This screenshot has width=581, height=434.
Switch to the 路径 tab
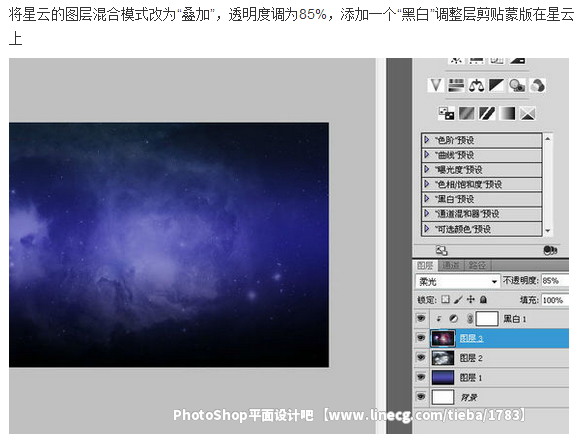pyautogui.click(x=477, y=265)
